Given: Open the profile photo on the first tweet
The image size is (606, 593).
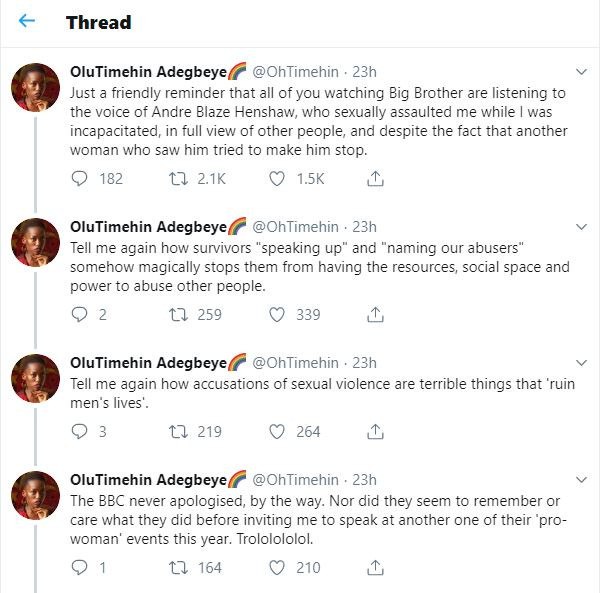Looking at the screenshot, I should pyautogui.click(x=35, y=88).
